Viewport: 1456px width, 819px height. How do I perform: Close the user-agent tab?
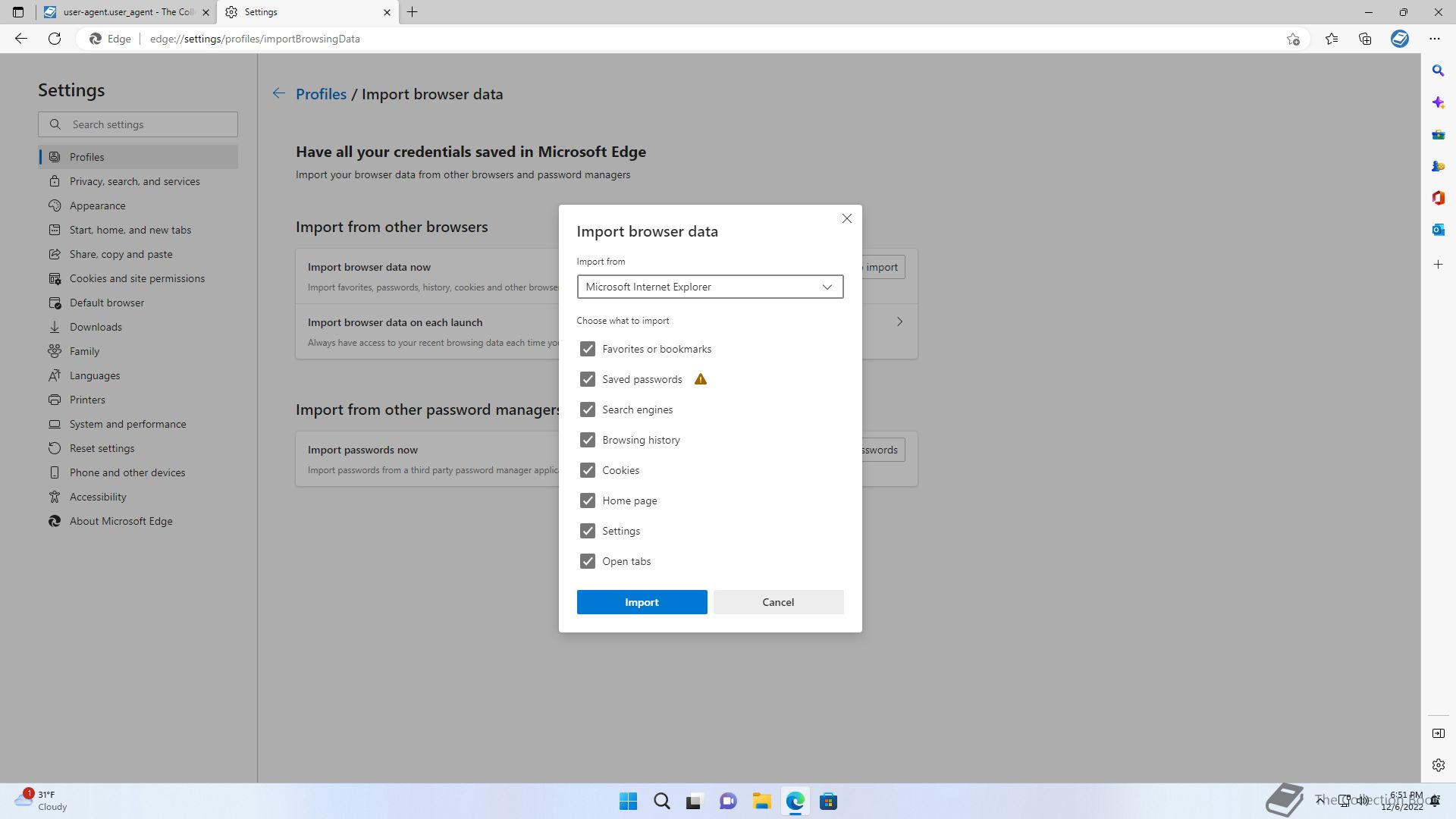(206, 12)
